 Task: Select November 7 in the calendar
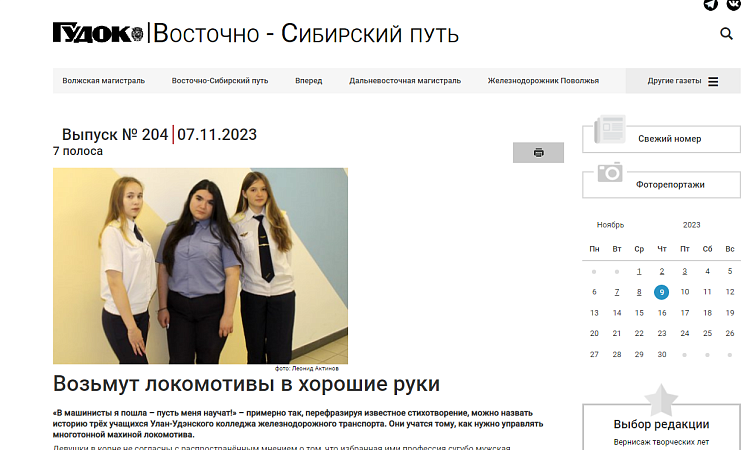coord(617,292)
